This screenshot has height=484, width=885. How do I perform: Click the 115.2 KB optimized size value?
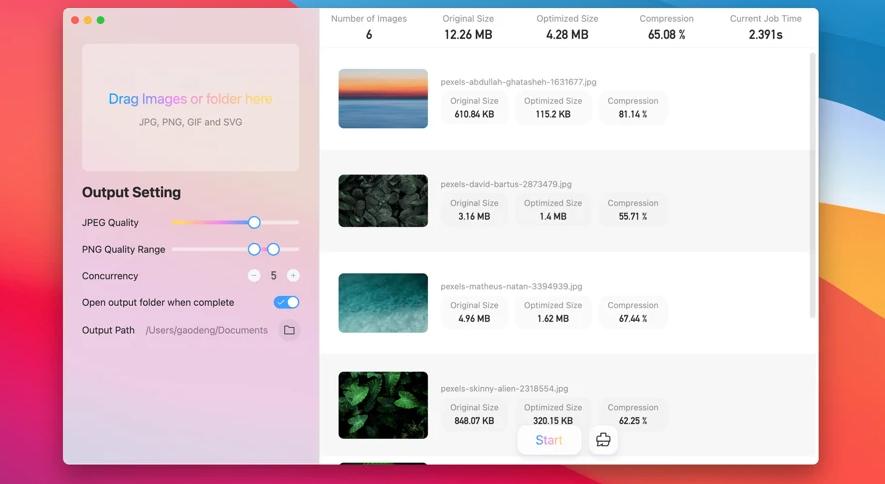(553, 114)
